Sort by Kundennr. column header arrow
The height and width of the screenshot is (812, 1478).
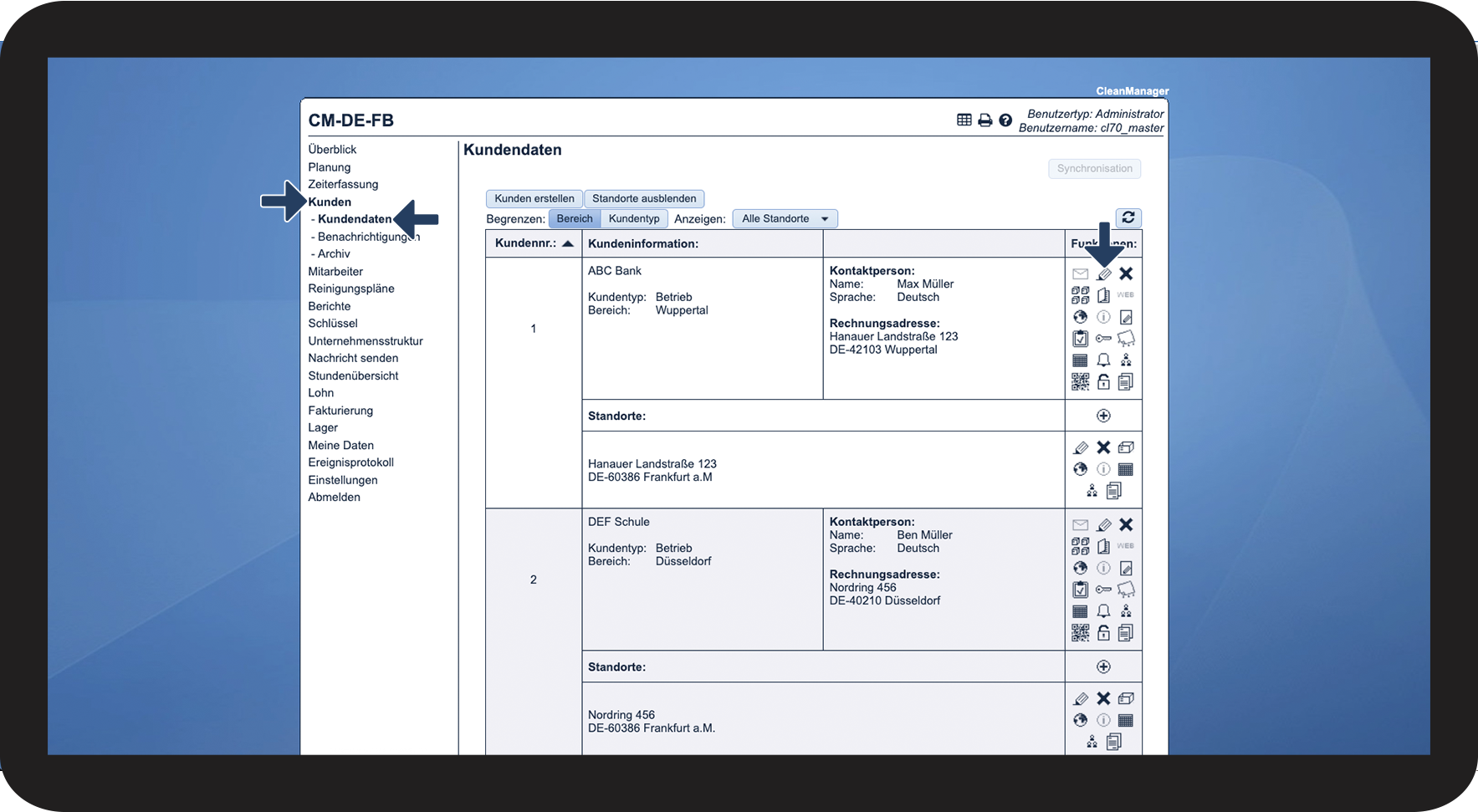tap(568, 244)
